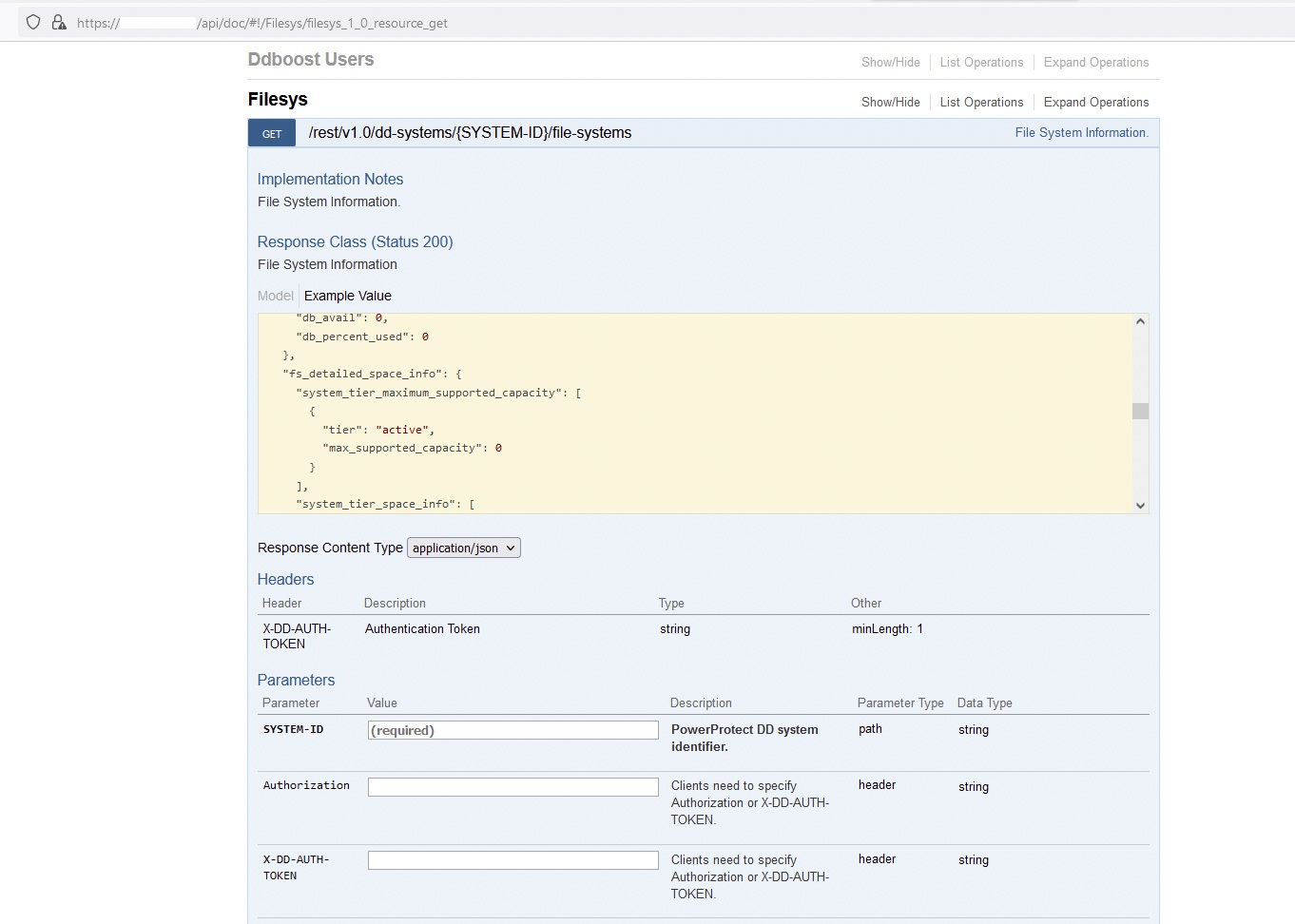Image resolution: width=1295 pixels, height=924 pixels.
Task: Click the "tier": "active" line in JSON
Action: click(x=378, y=430)
